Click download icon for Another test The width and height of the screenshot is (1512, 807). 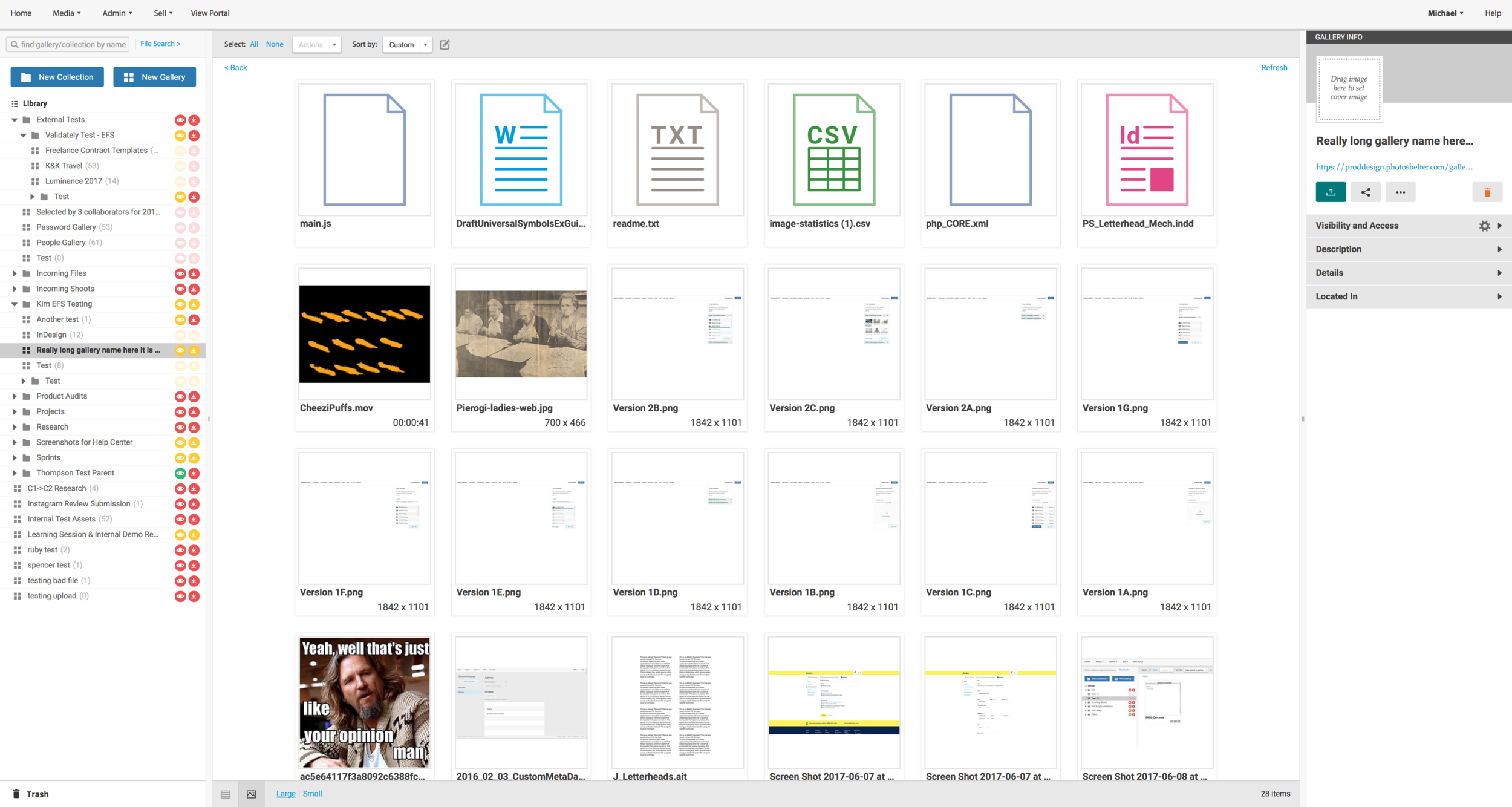[194, 320]
